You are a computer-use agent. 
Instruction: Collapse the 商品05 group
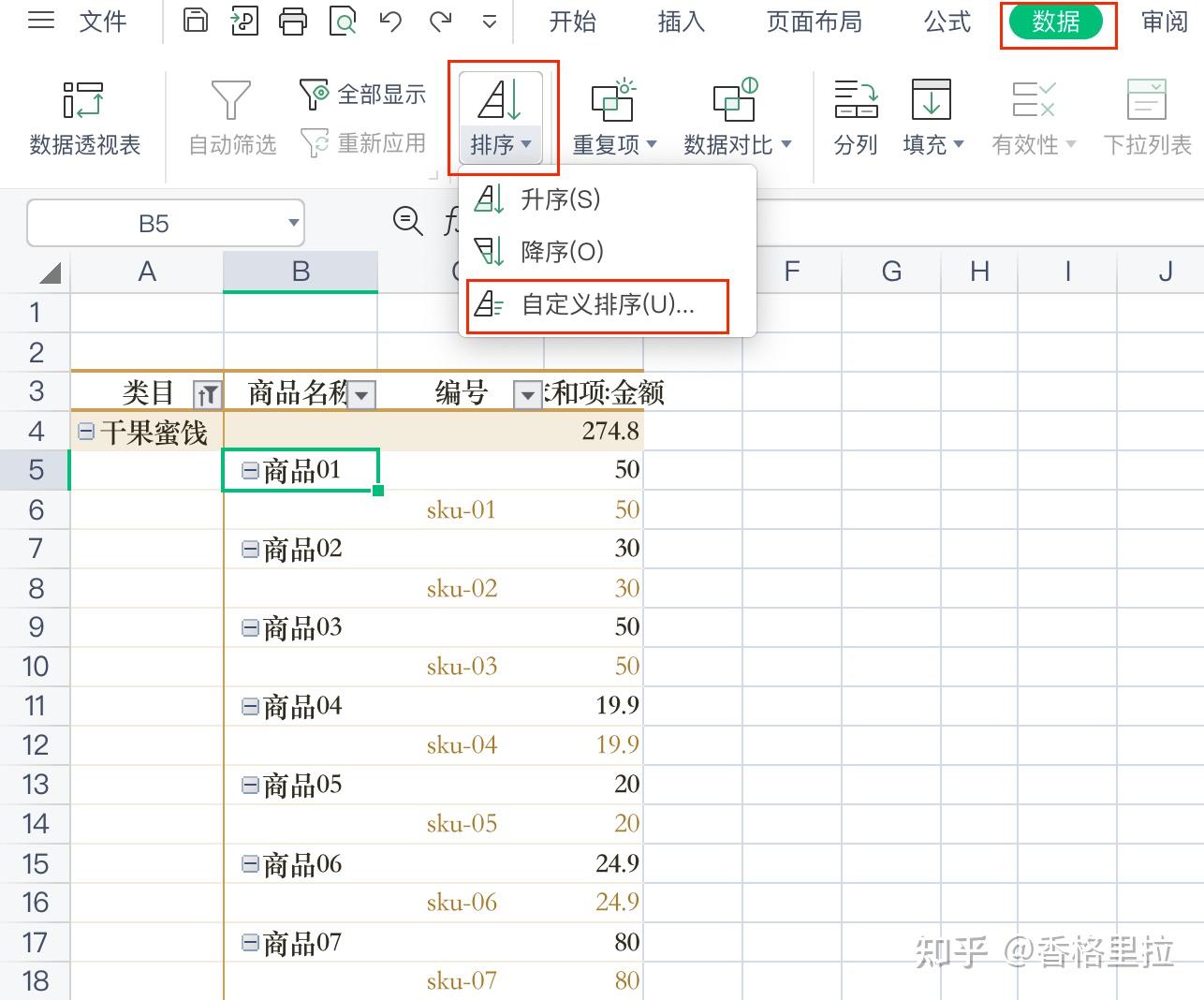click(x=251, y=785)
